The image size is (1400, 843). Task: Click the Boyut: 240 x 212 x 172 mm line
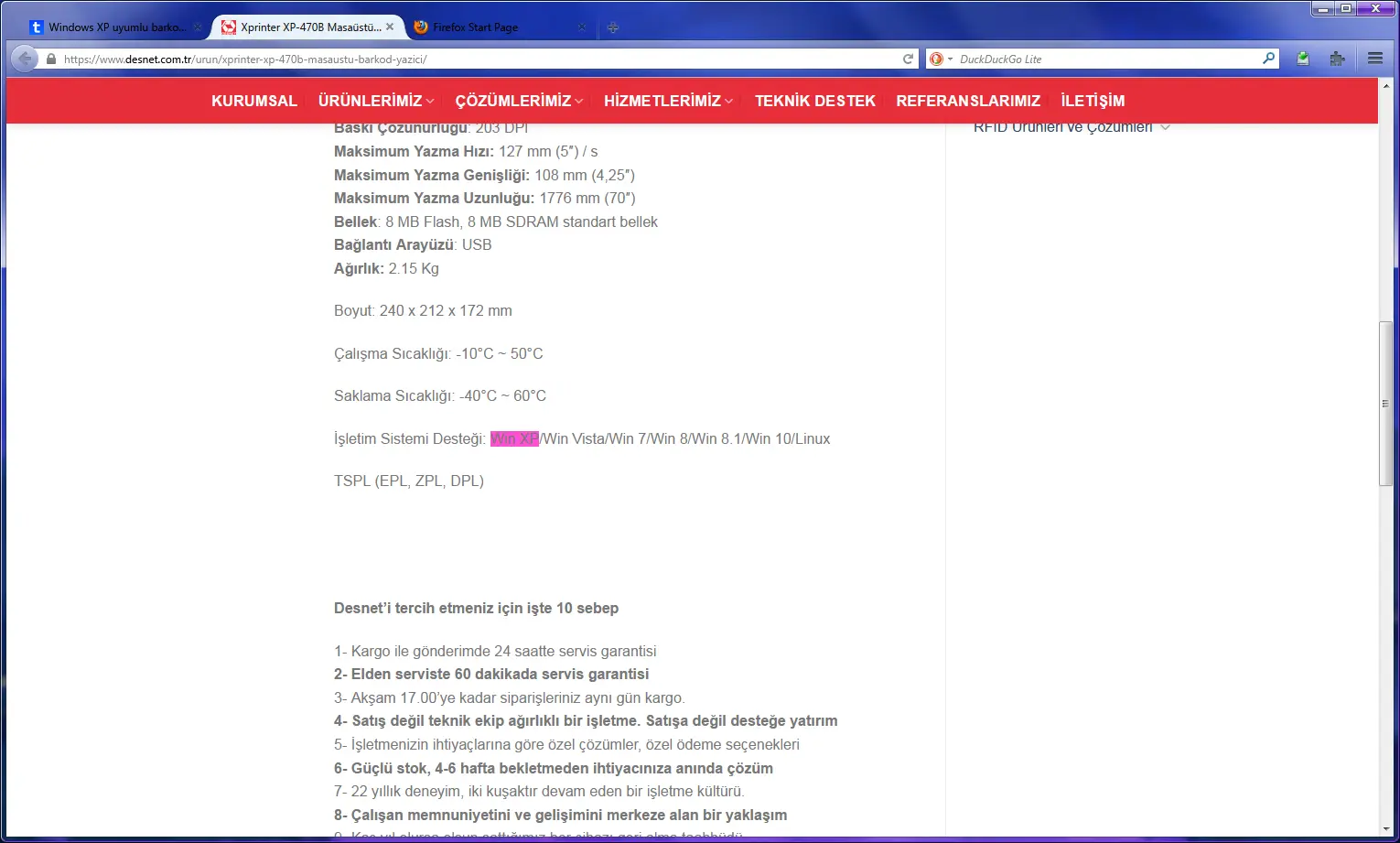[423, 310]
